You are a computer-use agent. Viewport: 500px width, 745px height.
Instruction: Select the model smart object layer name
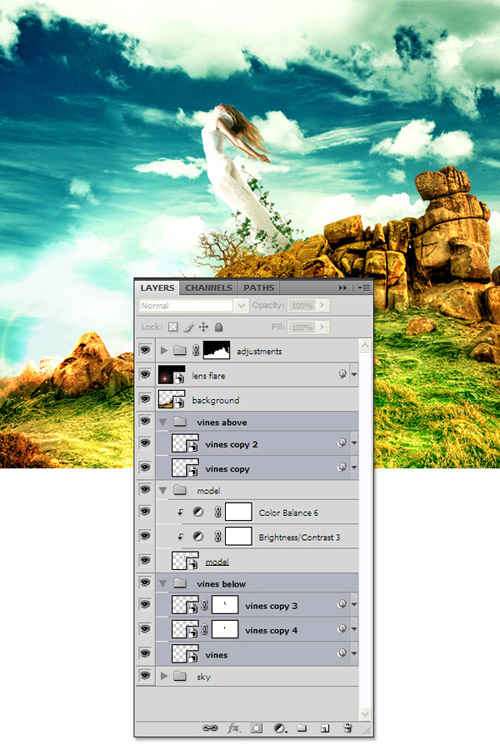[217, 562]
